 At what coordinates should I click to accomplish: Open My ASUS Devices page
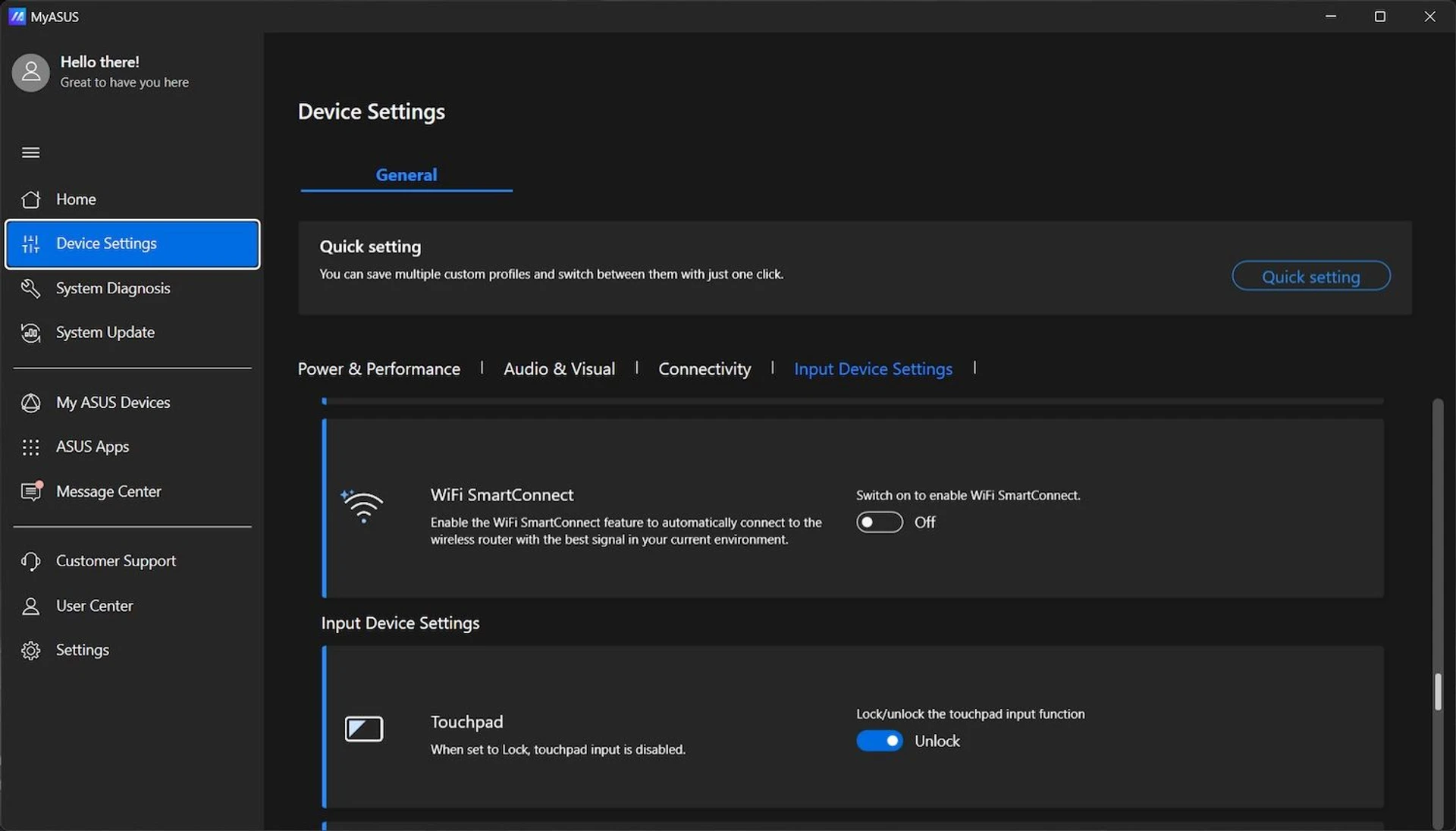(133, 403)
